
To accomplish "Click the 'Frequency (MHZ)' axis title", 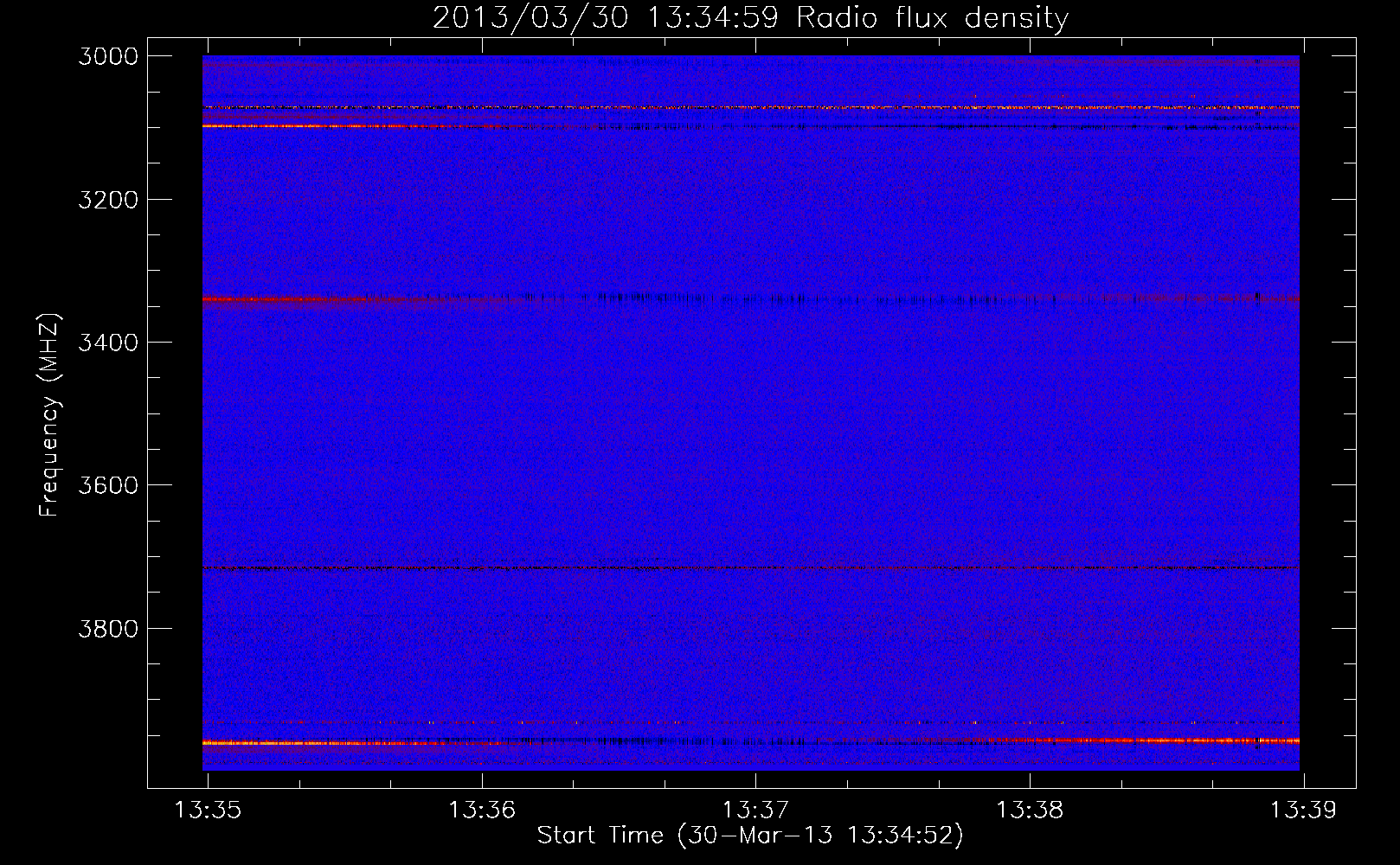I will tap(49, 415).
